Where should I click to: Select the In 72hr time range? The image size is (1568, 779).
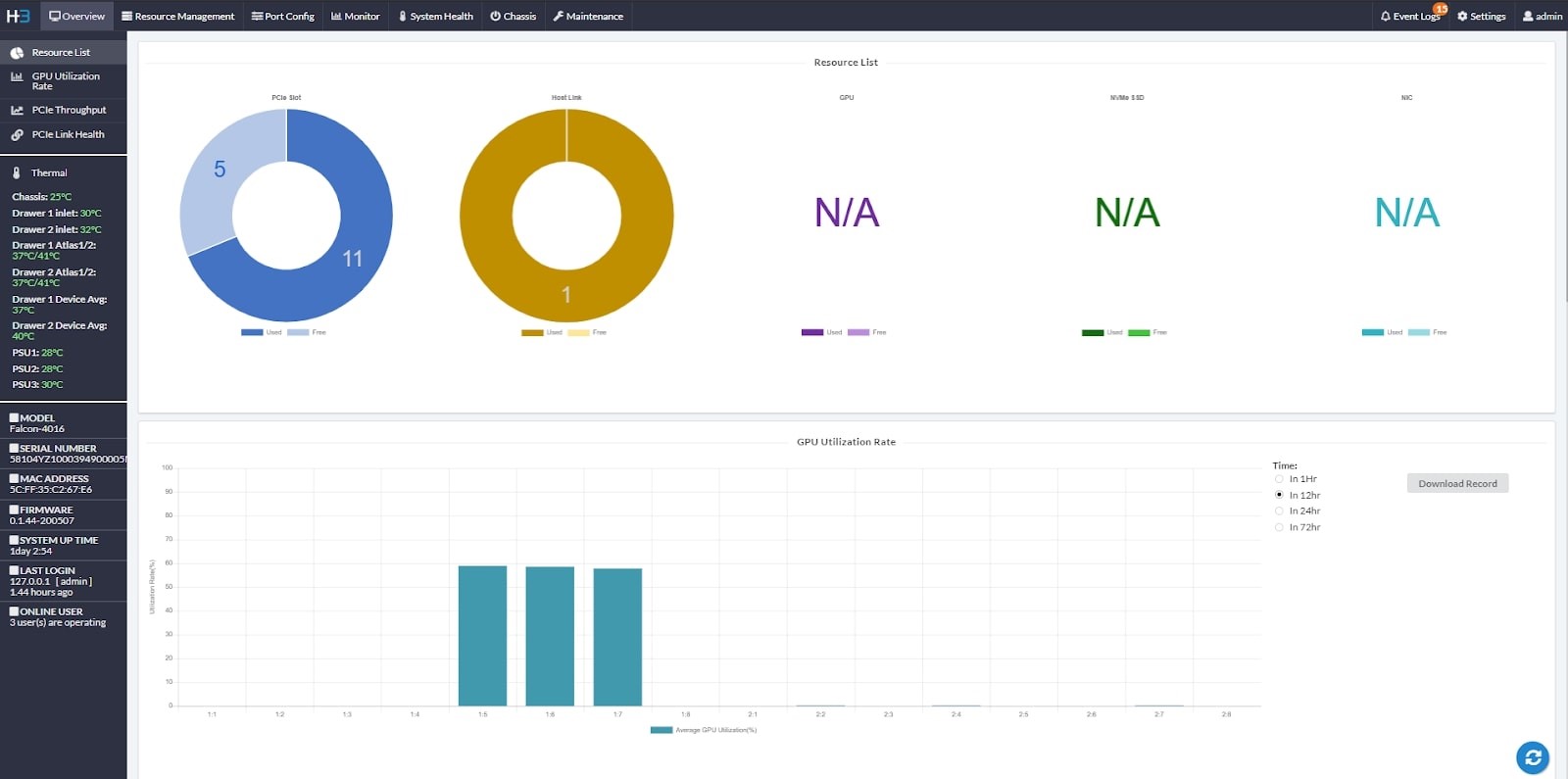point(1279,527)
